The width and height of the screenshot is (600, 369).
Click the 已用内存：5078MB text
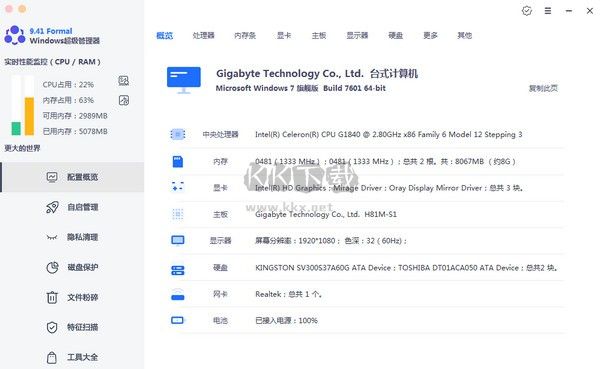pos(75,132)
